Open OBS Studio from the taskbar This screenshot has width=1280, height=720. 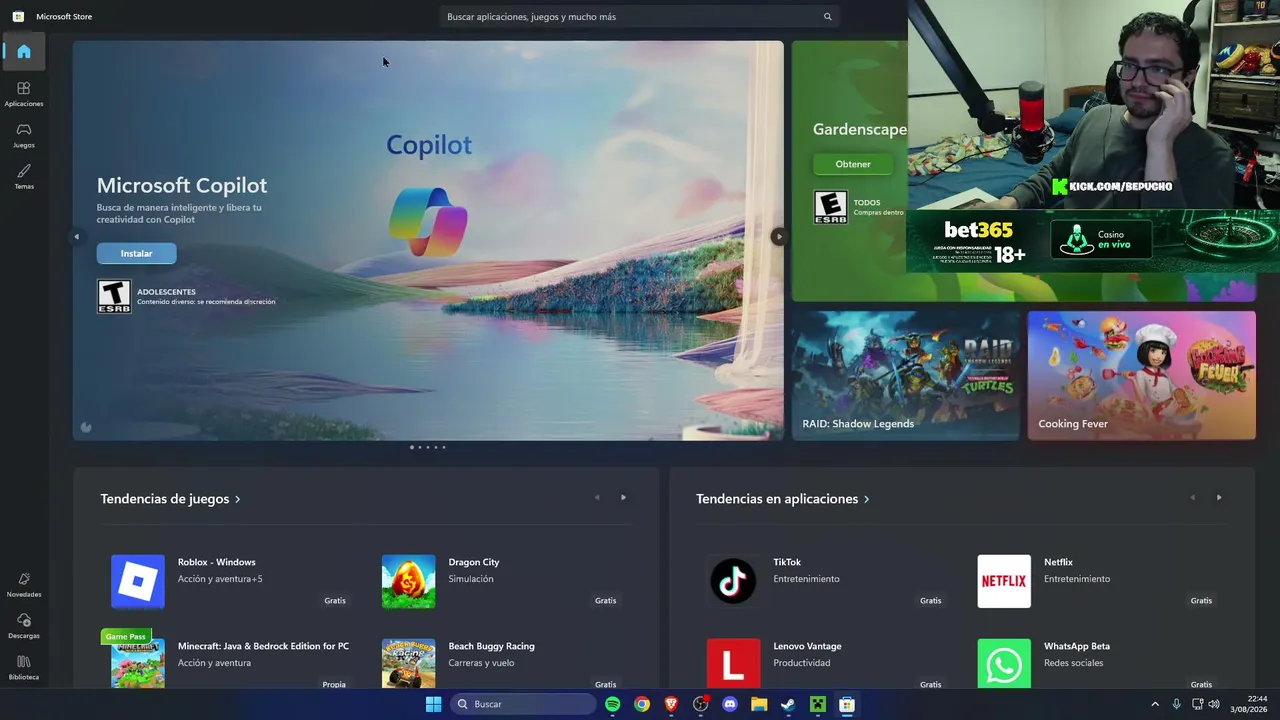coord(700,704)
